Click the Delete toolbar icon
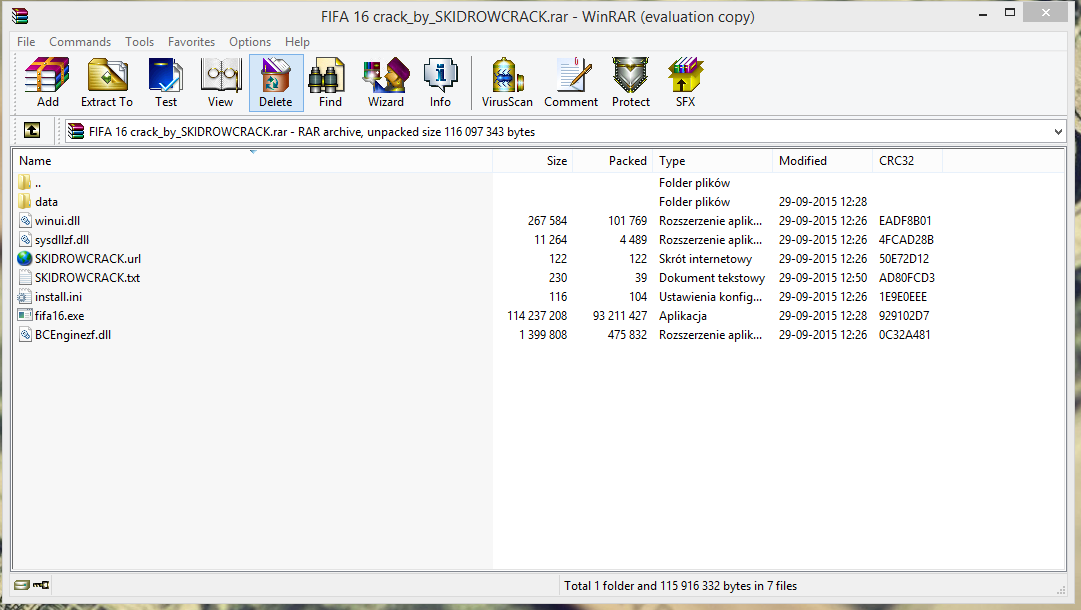 [x=276, y=83]
